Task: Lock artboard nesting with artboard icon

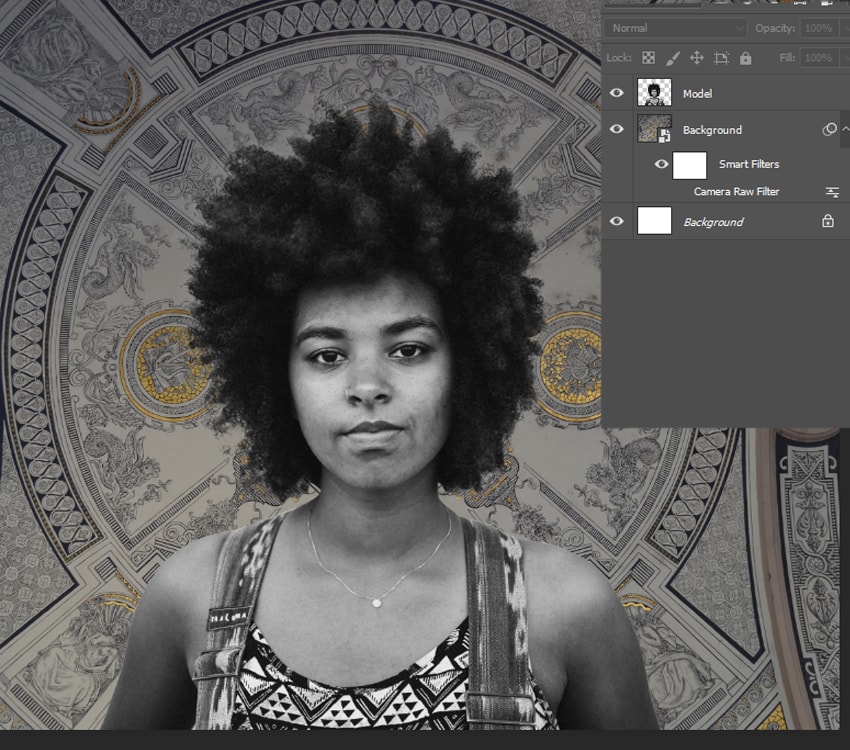Action: [x=721, y=58]
